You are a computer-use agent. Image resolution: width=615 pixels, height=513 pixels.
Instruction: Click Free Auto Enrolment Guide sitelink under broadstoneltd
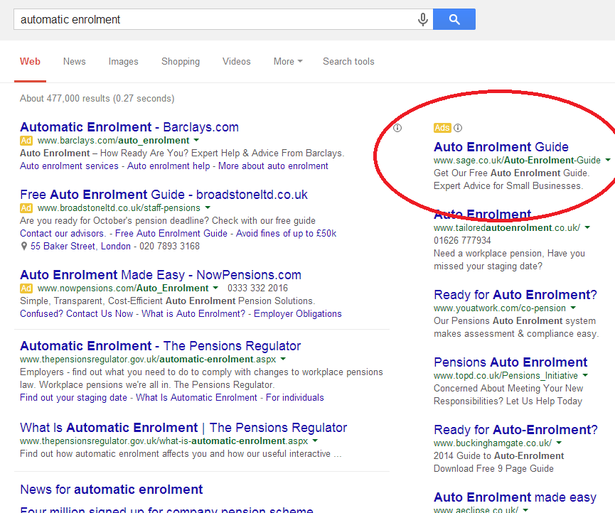[171, 233]
